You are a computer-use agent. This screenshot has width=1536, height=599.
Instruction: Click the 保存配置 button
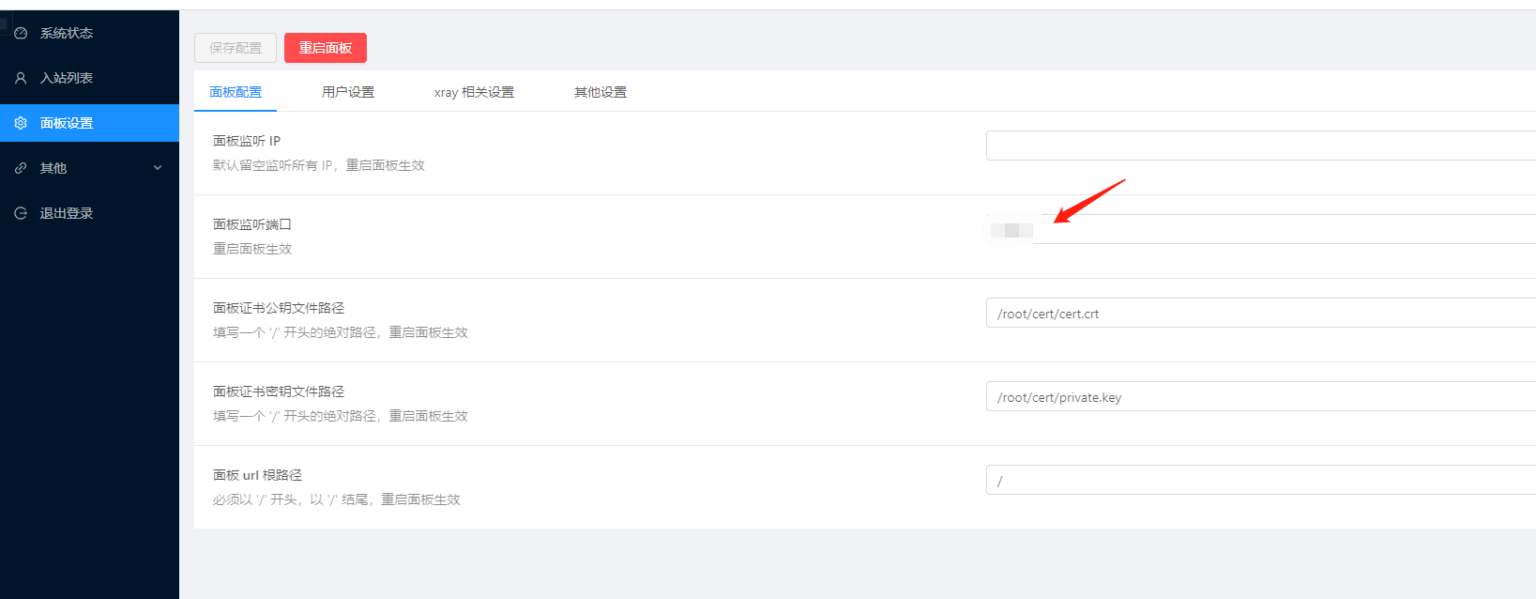pos(235,48)
